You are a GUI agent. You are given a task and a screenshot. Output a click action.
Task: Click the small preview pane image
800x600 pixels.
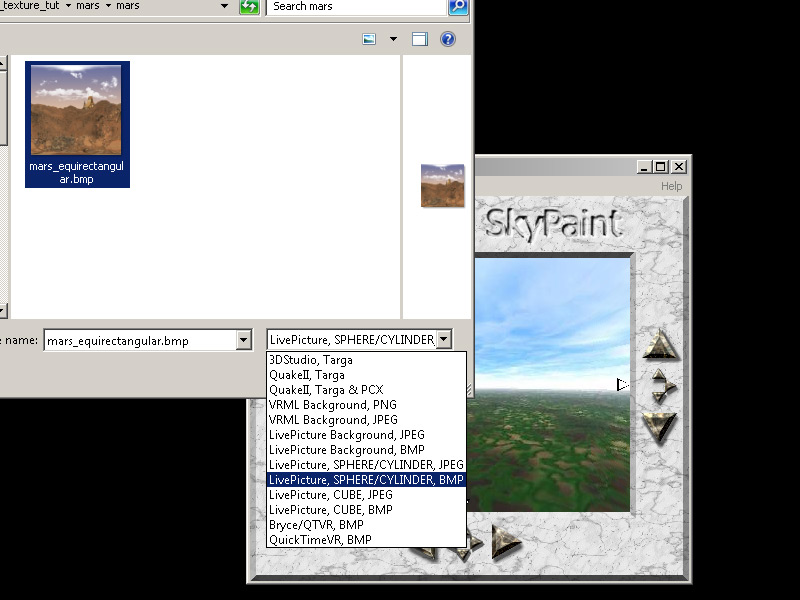coord(442,185)
